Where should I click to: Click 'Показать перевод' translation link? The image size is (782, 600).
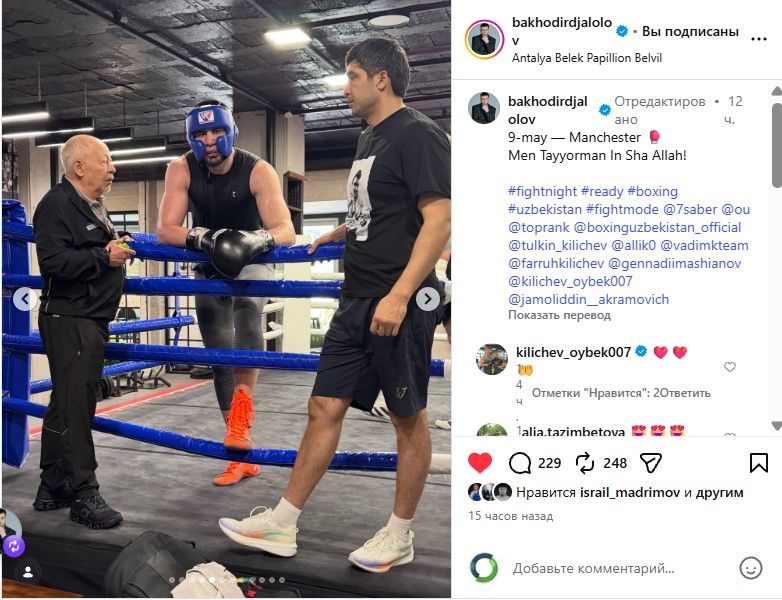point(559,315)
